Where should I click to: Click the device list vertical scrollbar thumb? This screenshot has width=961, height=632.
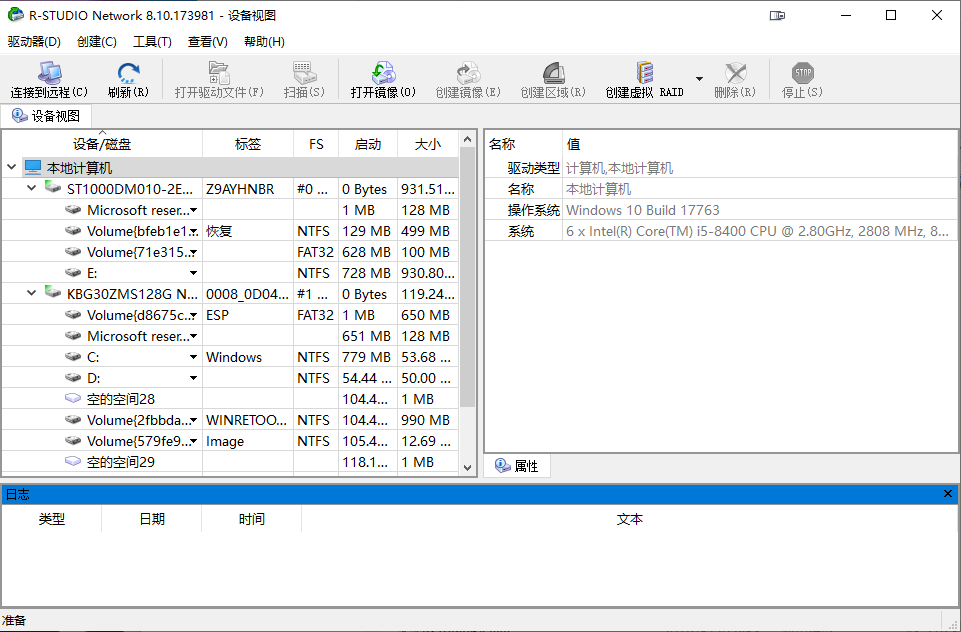point(468,277)
